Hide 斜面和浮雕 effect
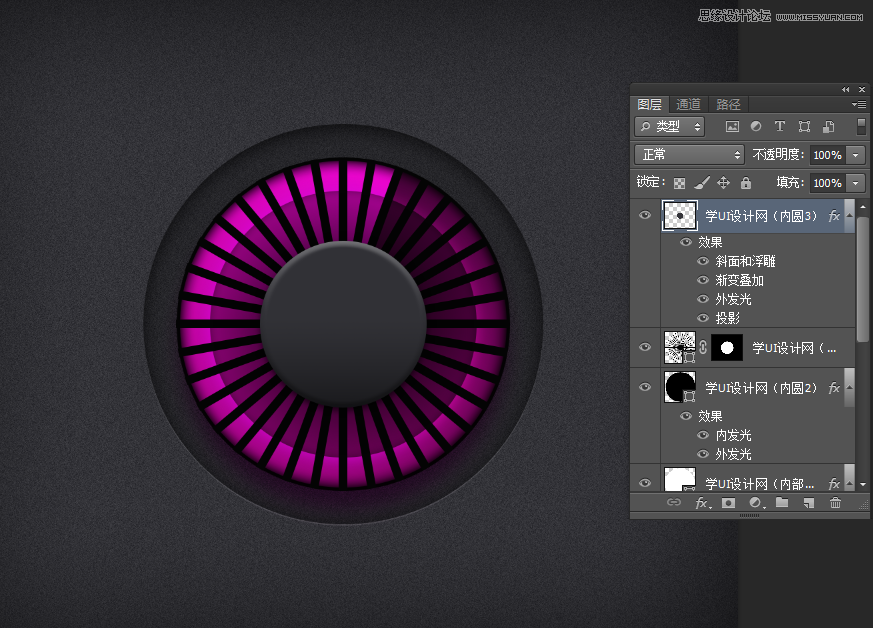This screenshot has height=628, width=873. [x=703, y=261]
